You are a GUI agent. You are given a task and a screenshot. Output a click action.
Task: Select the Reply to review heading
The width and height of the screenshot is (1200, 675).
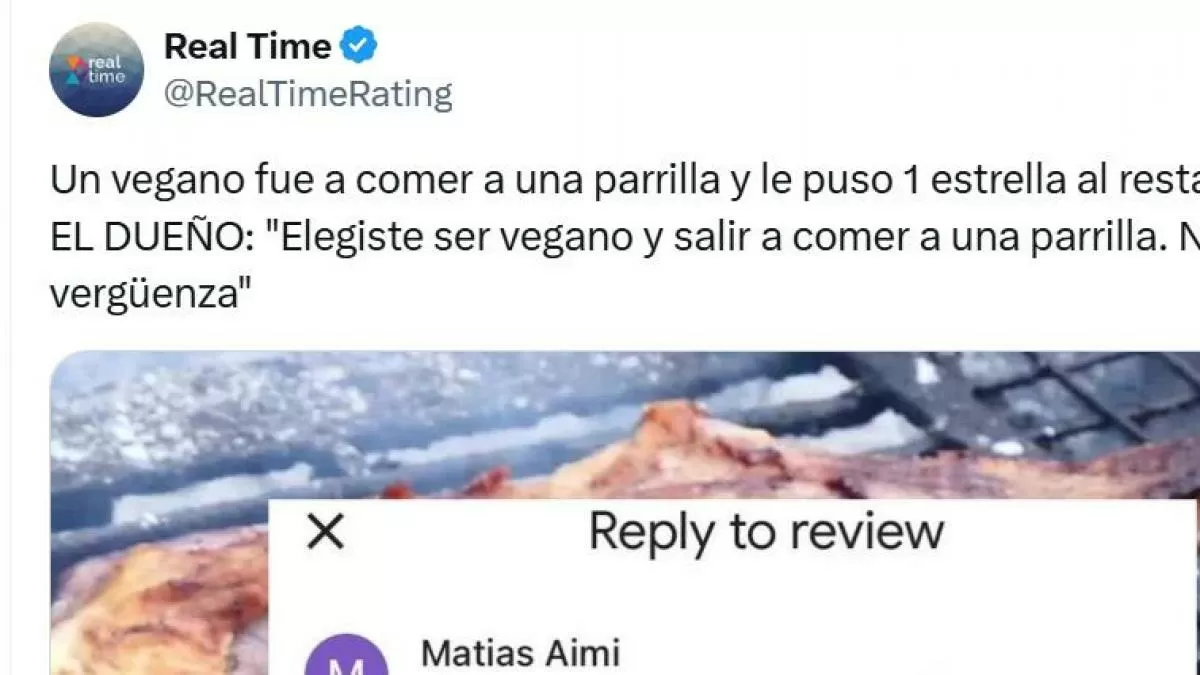(766, 531)
